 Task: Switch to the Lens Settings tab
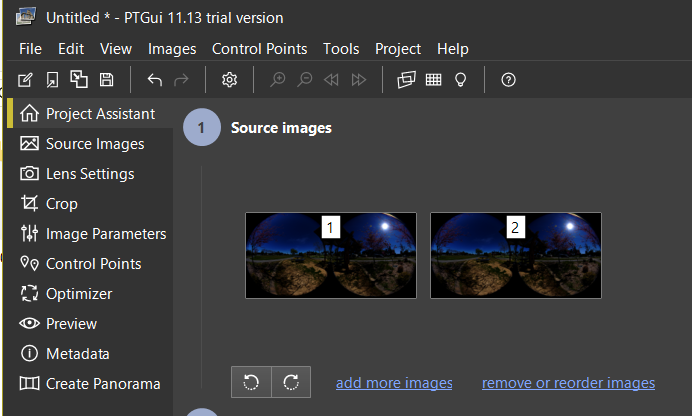pos(90,174)
